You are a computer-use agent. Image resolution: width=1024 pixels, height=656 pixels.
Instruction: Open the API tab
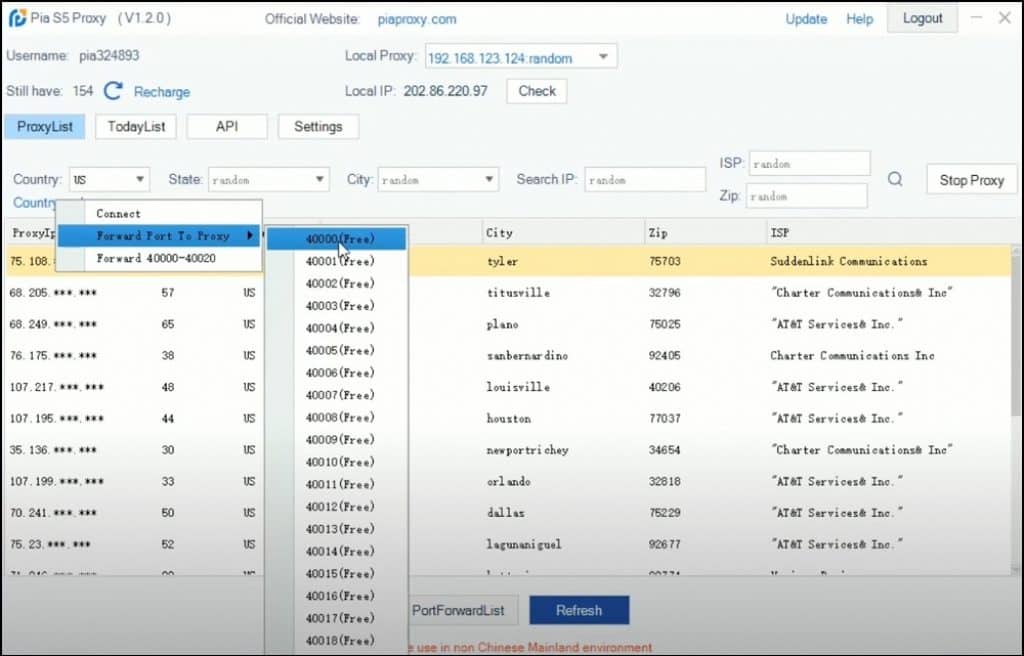point(227,126)
